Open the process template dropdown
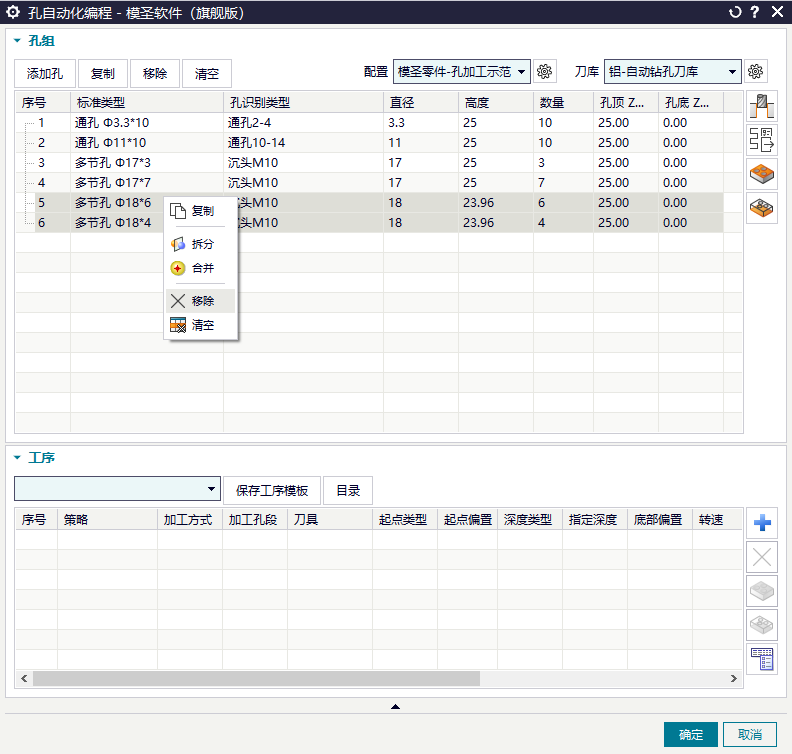This screenshot has height=754, width=792. [117, 489]
